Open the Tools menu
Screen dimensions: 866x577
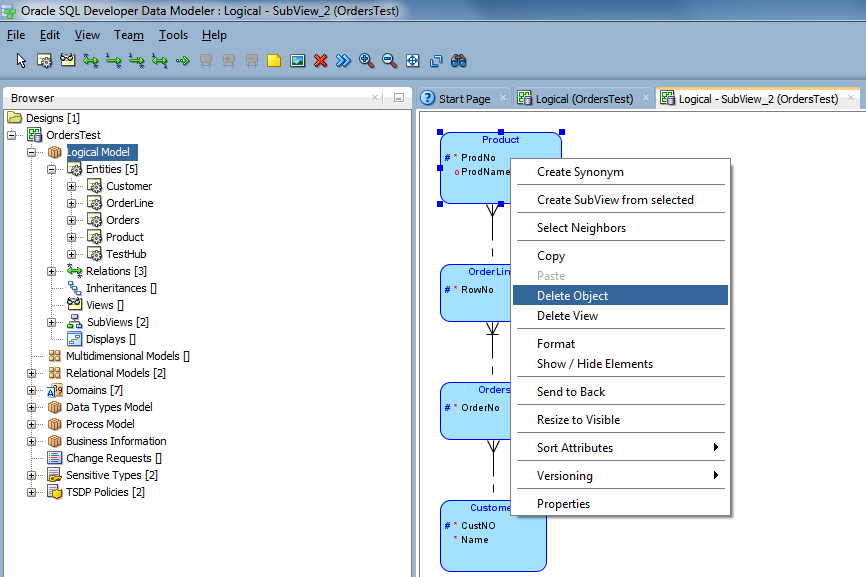(x=173, y=35)
